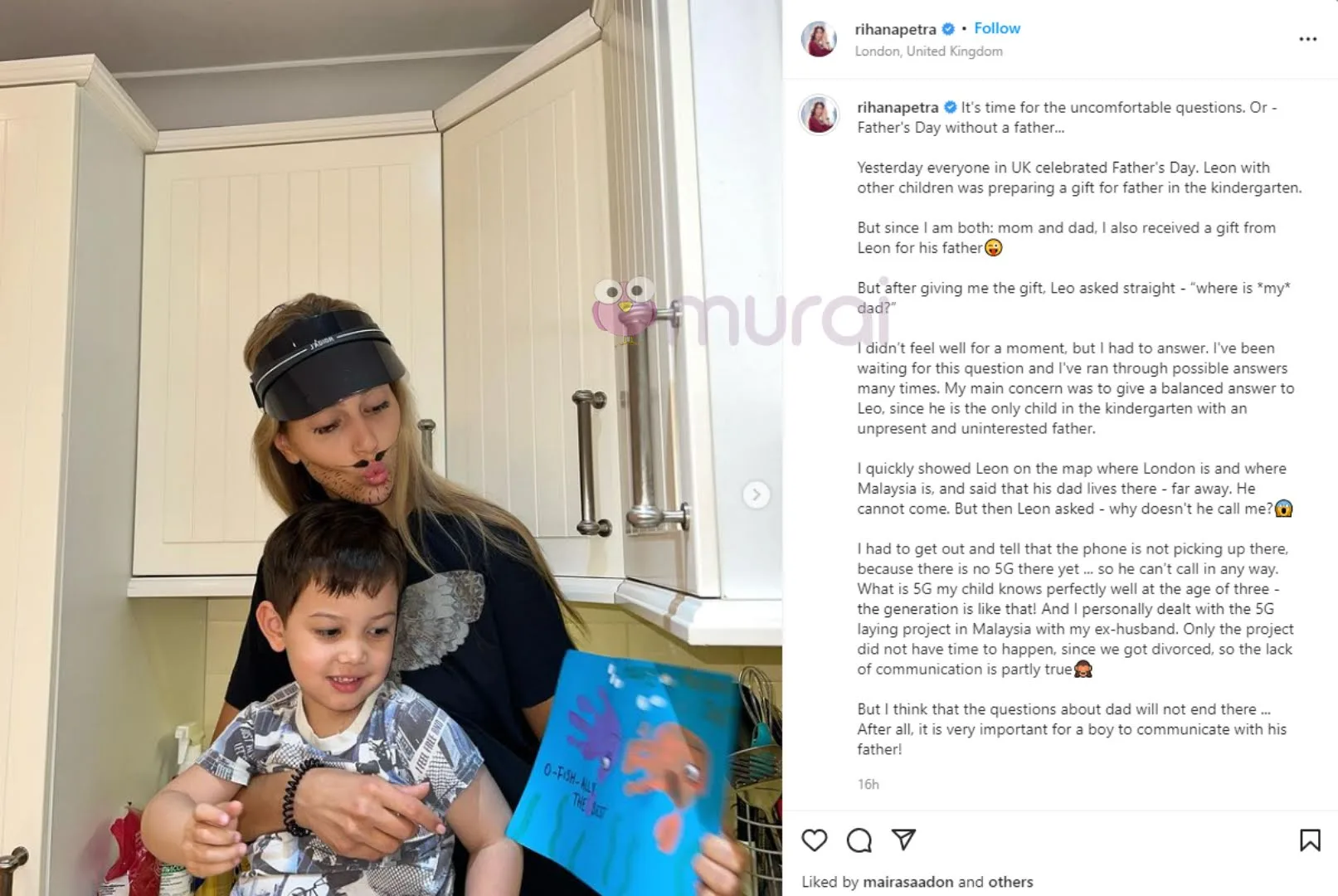1338x896 pixels.
Task: Open rihanapetra username in the caption
Action: (898, 107)
